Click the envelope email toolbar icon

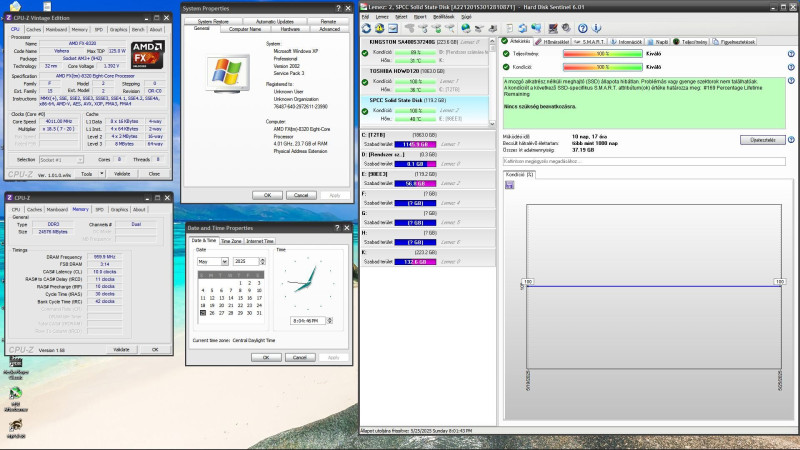393,29
